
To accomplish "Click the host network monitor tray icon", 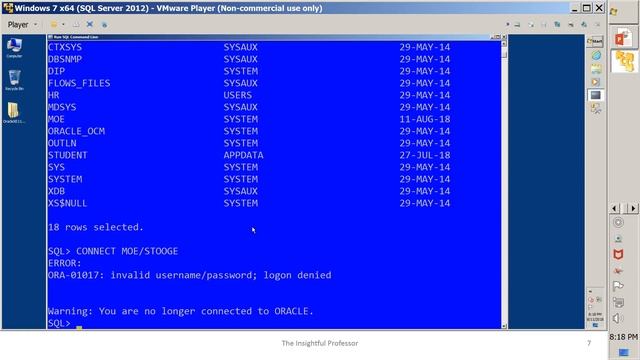I will click(x=618, y=302).
